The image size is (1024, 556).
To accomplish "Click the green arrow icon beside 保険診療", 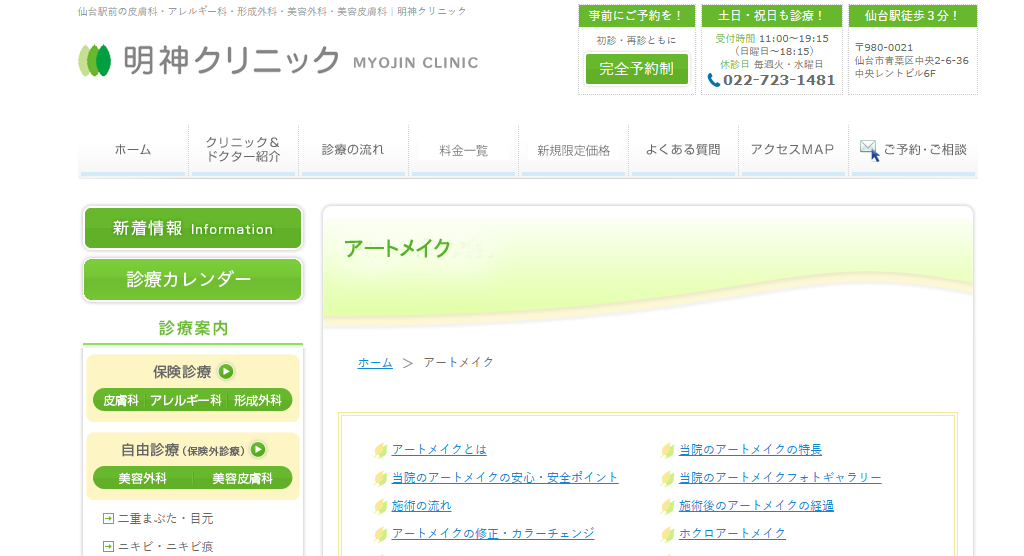I will (226, 372).
